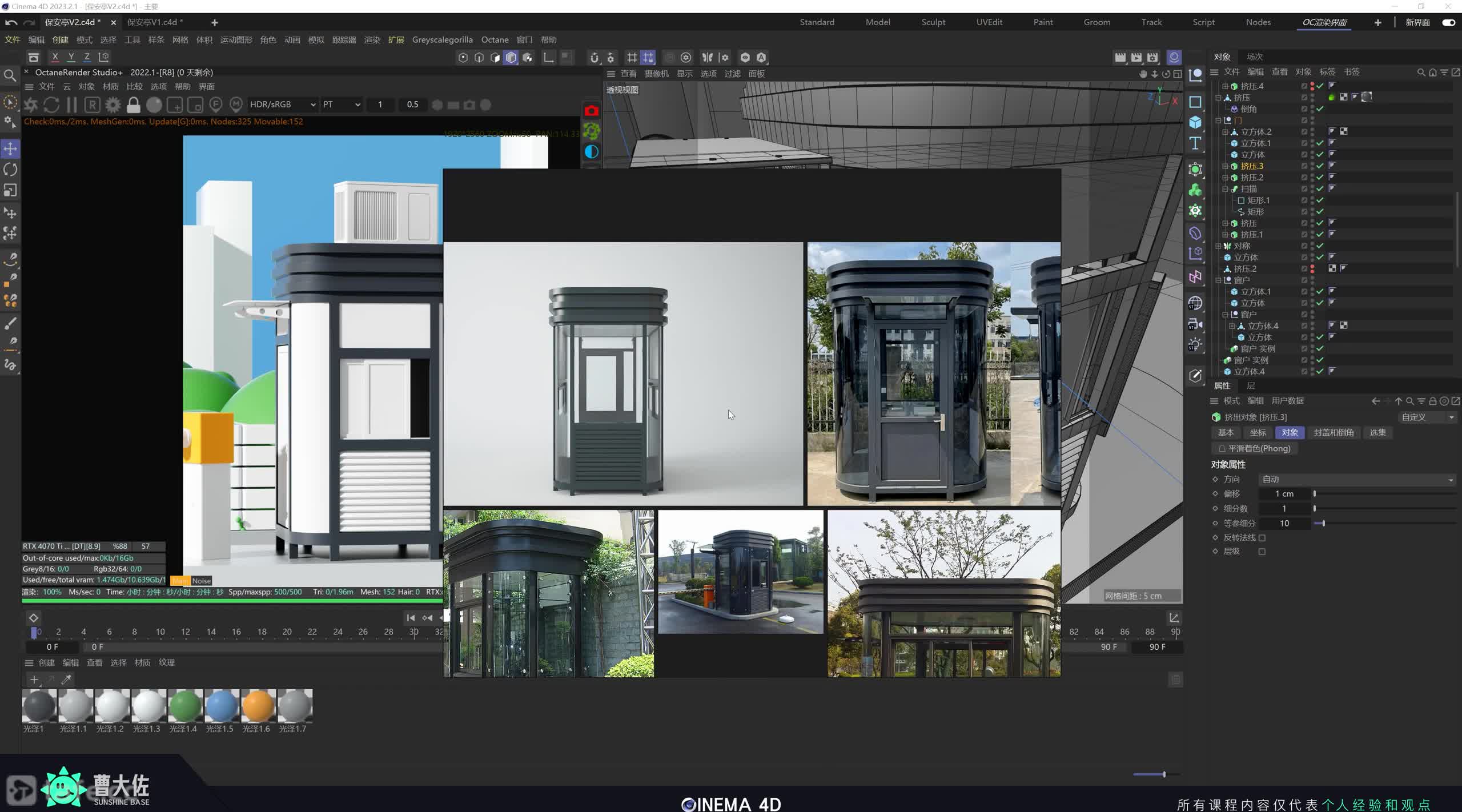Select the Move tool in left toolbar

coord(10,149)
